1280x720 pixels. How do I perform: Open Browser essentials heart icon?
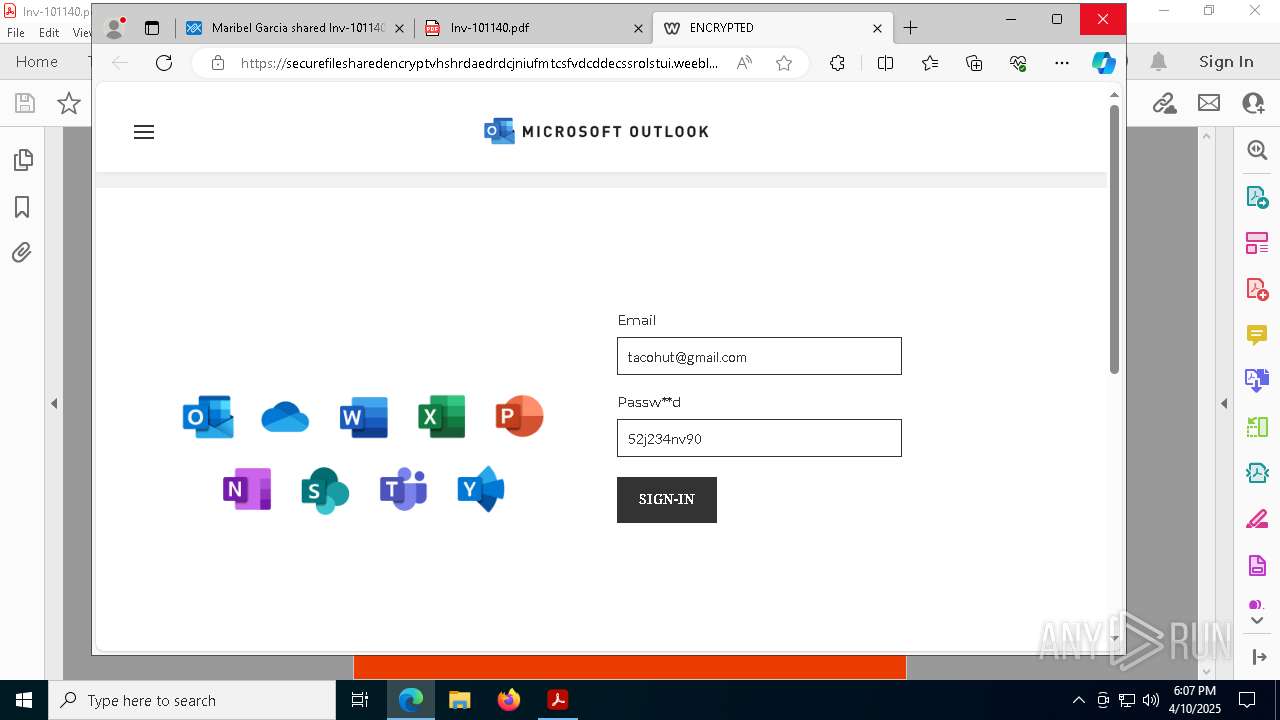1018,63
